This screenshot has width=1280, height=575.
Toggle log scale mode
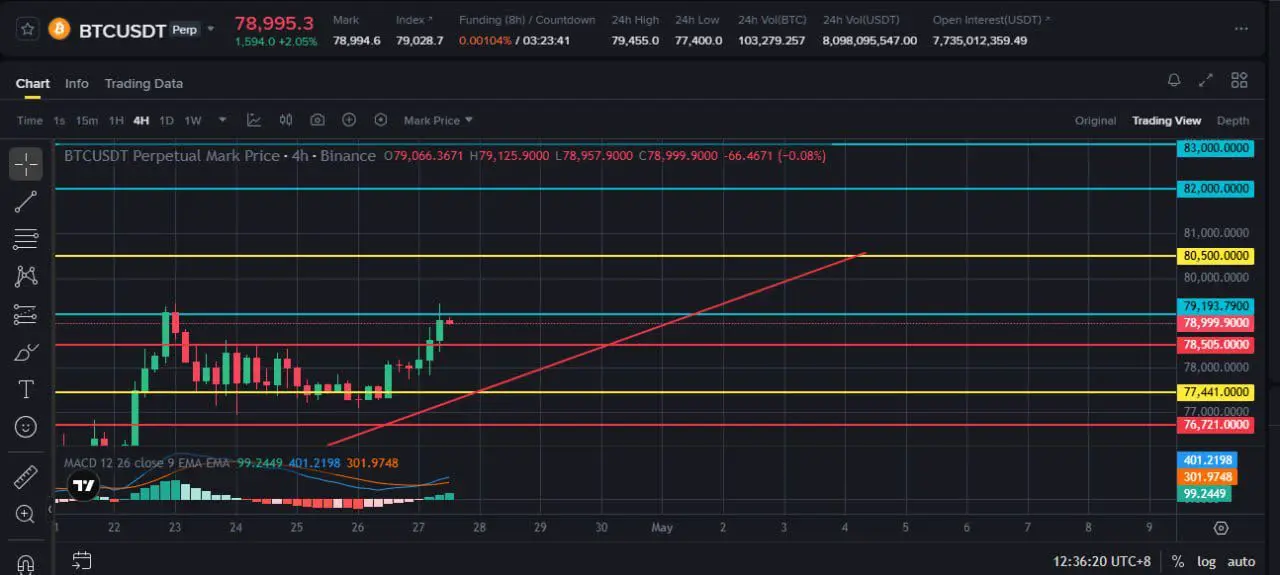pos(1207,561)
